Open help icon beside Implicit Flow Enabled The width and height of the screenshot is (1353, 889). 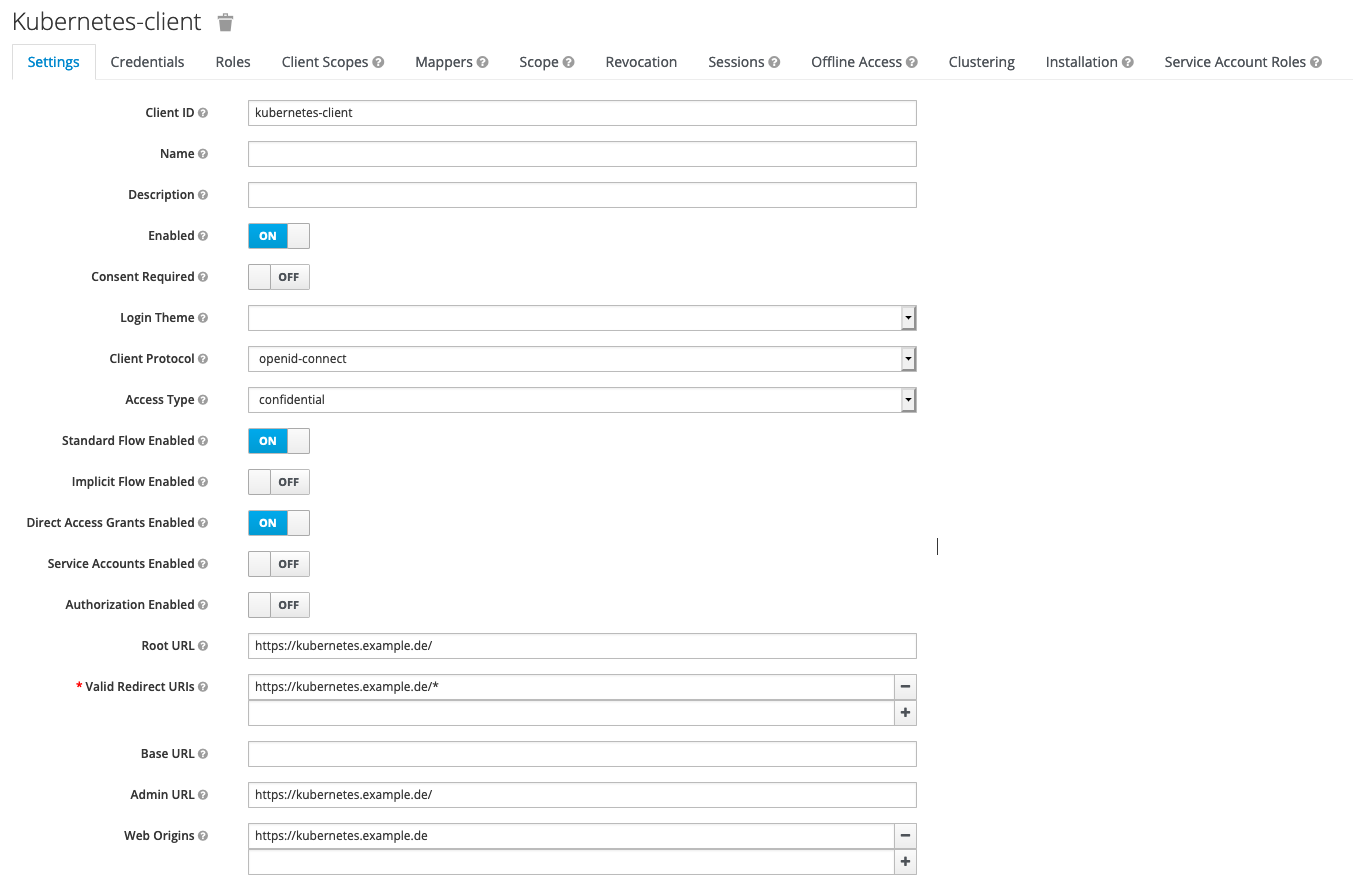coord(203,482)
